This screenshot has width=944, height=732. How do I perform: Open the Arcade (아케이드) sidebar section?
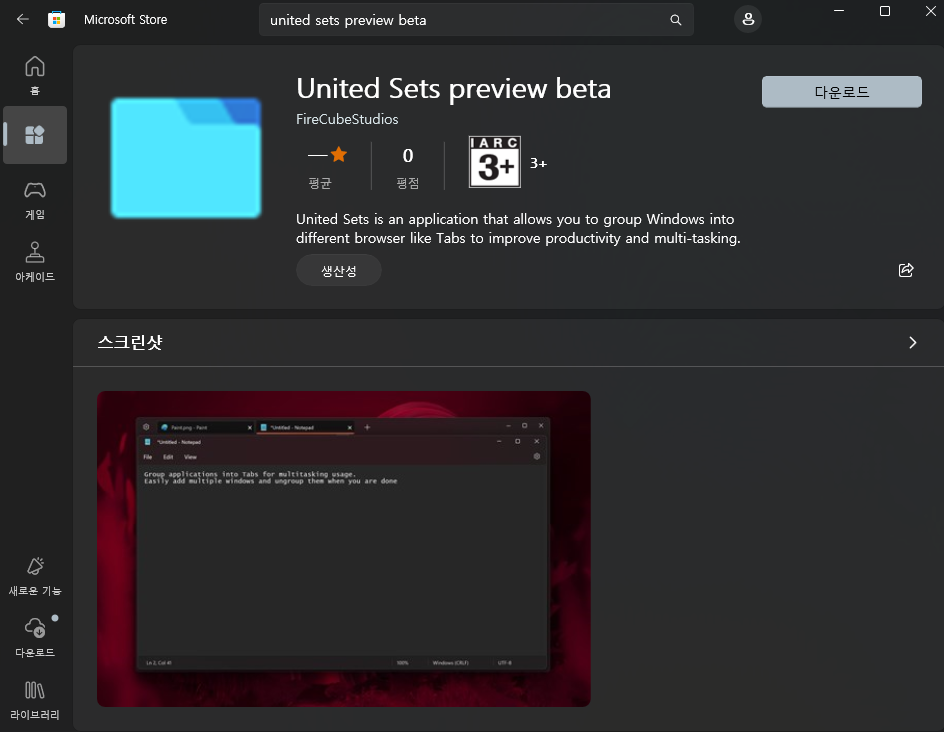coord(35,262)
